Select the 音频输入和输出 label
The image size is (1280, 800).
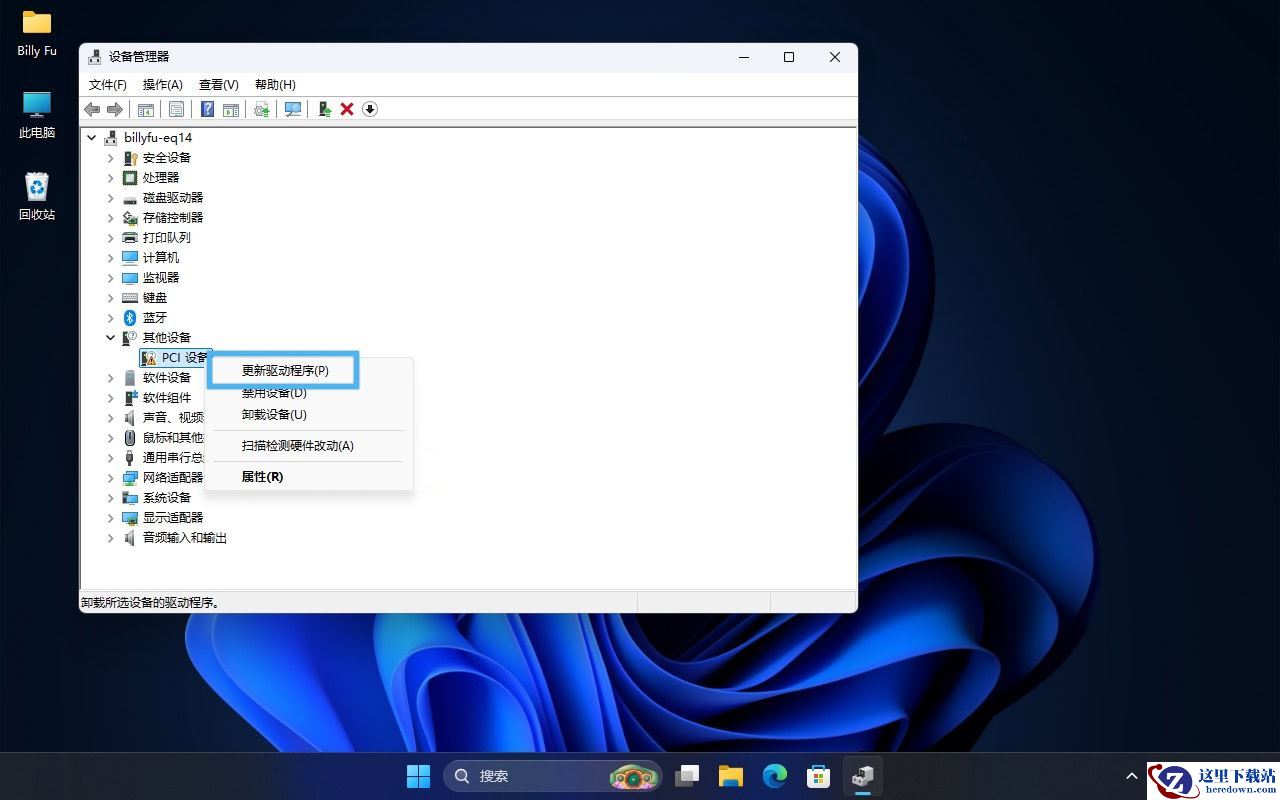coord(185,537)
